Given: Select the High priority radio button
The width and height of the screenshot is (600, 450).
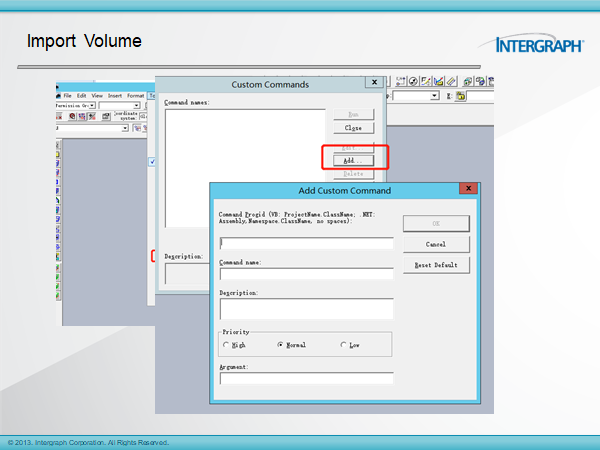Looking at the screenshot, I should [226, 345].
